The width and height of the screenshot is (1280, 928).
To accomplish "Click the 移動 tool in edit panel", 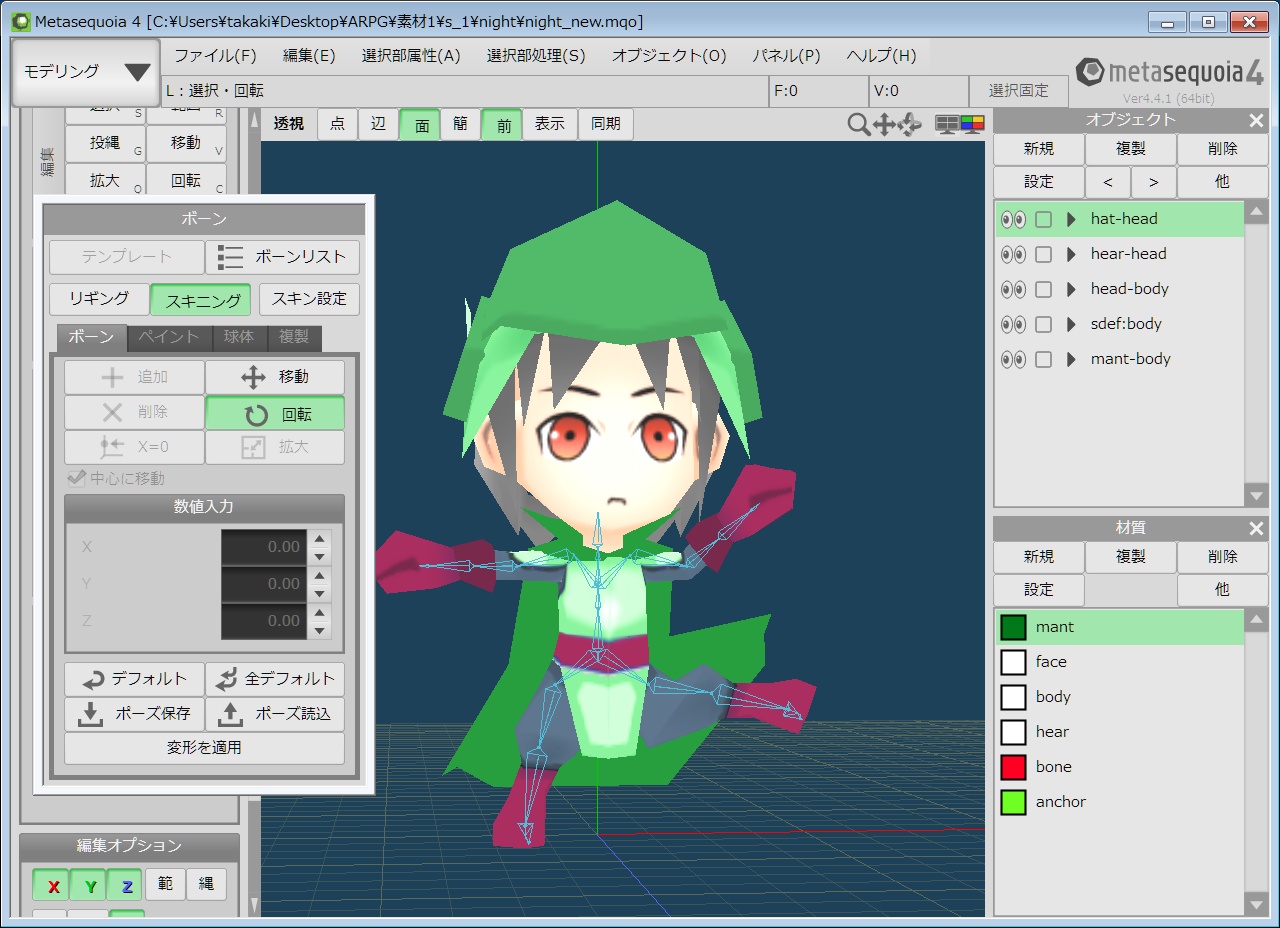I will [x=186, y=143].
